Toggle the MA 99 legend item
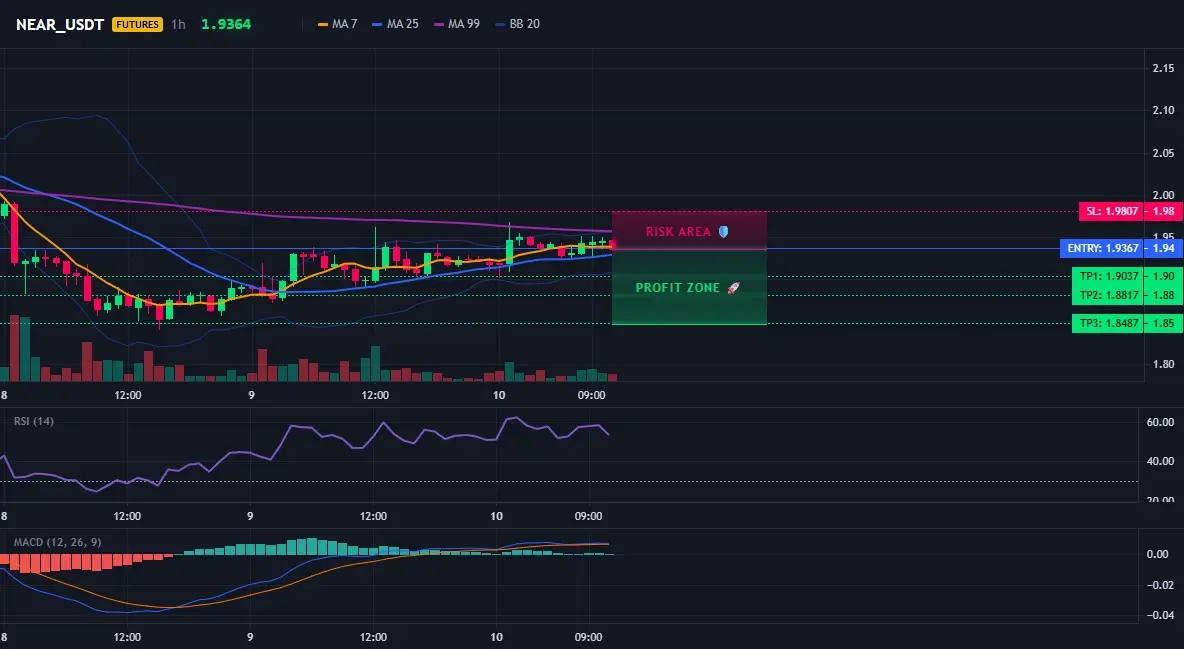Image resolution: width=1184 pixels, height=649 pixels. pos(457,24)
